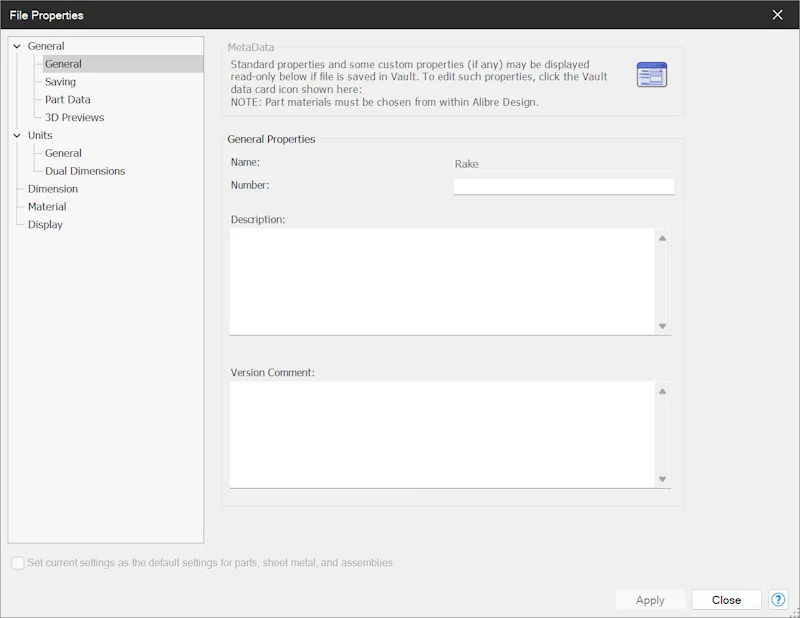
Task: Click inside the Version Comment text area
Action: coord(442,434)
